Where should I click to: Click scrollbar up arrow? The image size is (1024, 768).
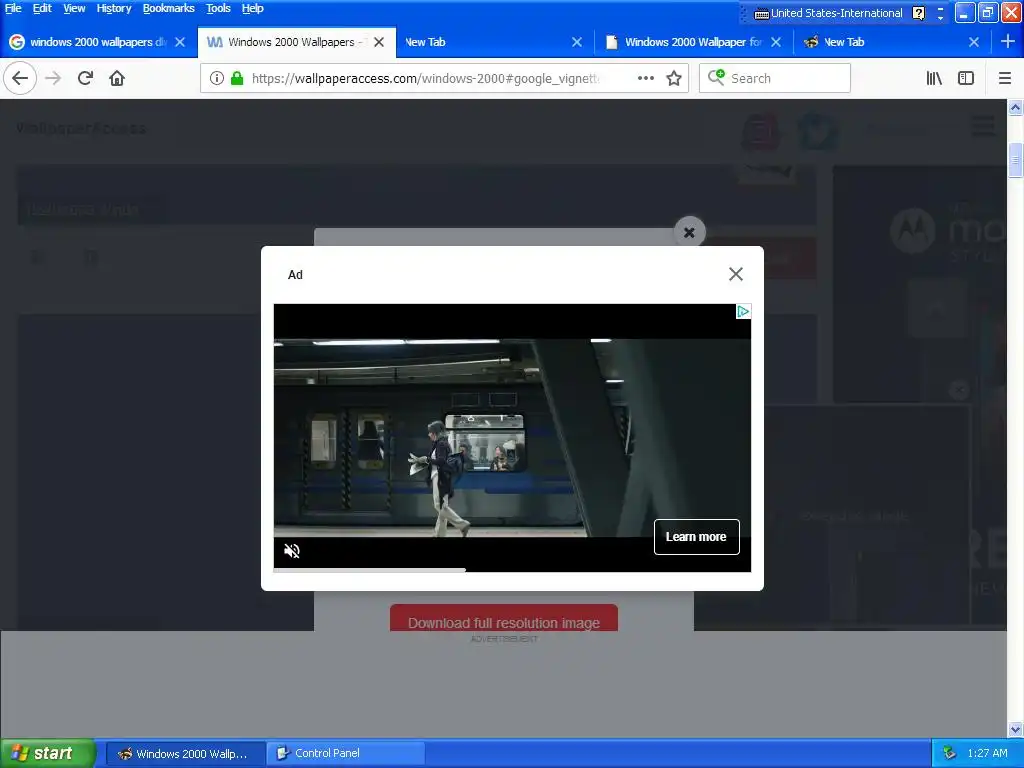coord(1015,108)
